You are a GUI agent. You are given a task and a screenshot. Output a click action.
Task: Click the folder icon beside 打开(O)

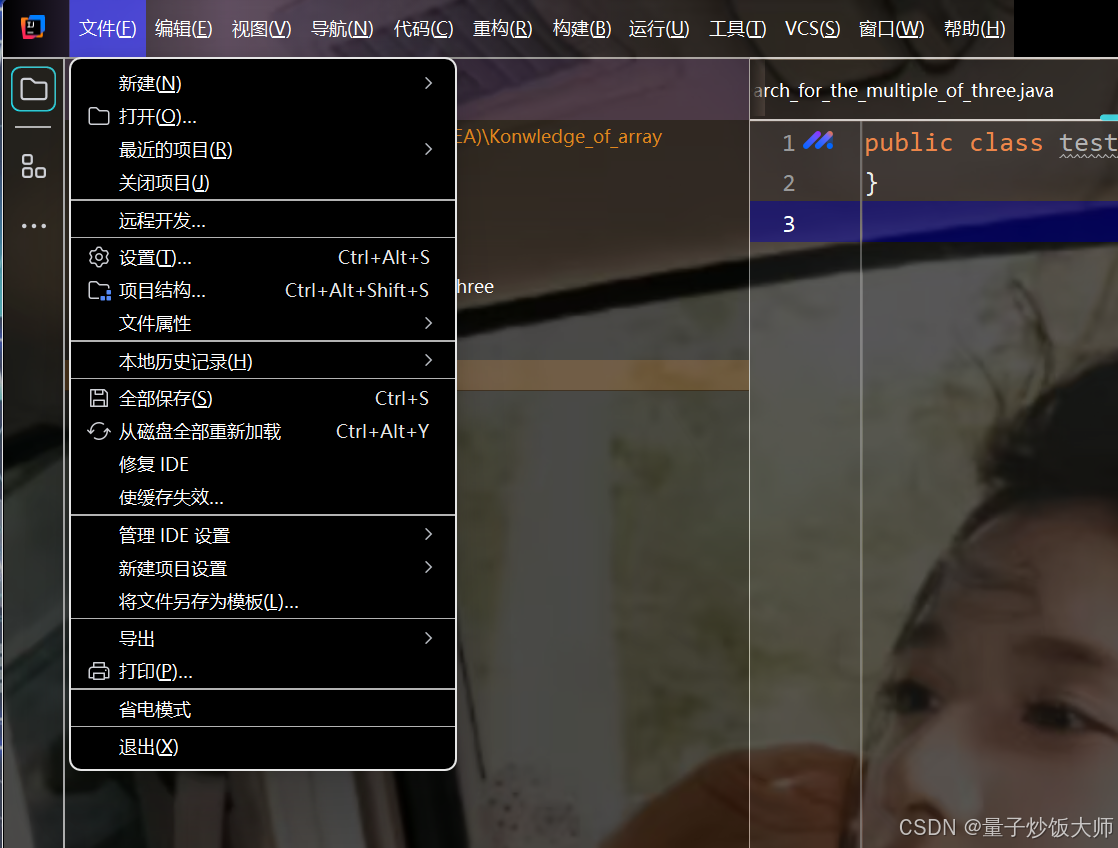pos(98,116)
